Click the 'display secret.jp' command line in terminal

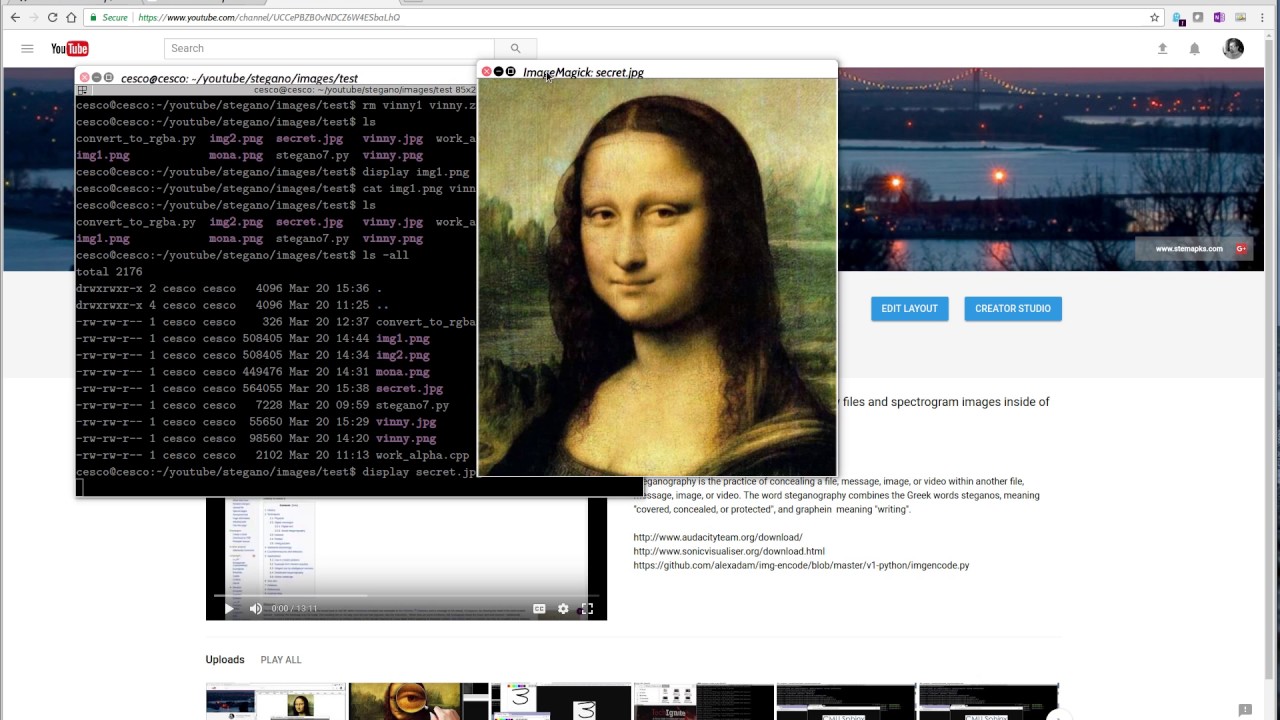(277, 472)
